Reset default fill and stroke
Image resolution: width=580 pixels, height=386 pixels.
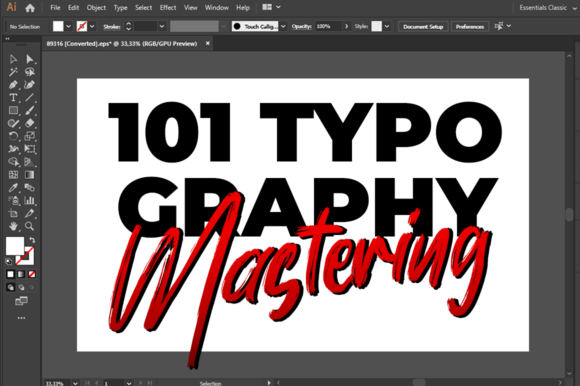tap(9, 262)
